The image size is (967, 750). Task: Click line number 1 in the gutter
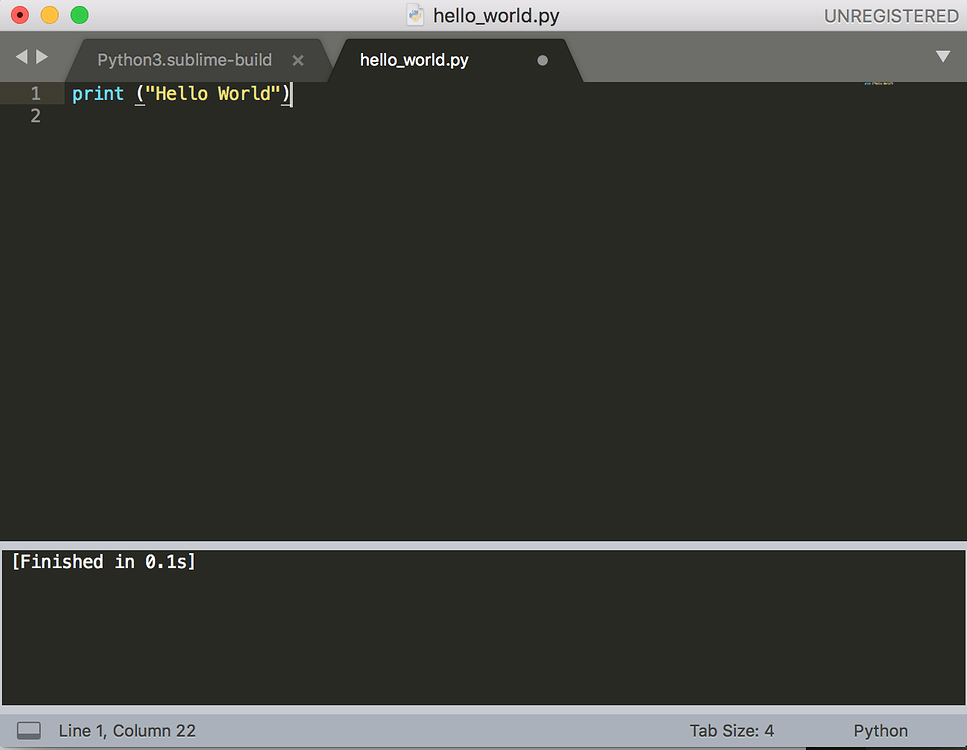tap(35, 93)
